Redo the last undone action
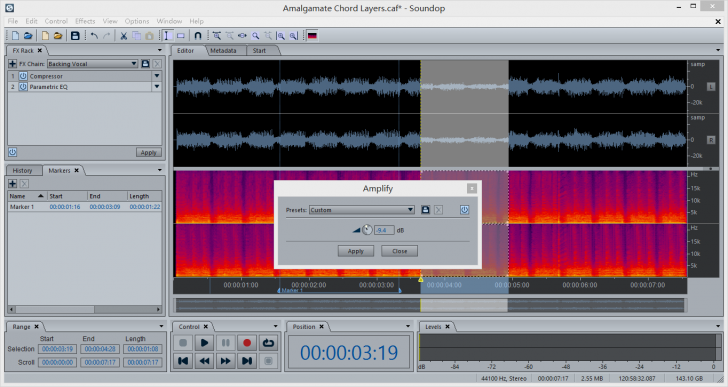This screenshot has height=387, width=728. [107, 36]
